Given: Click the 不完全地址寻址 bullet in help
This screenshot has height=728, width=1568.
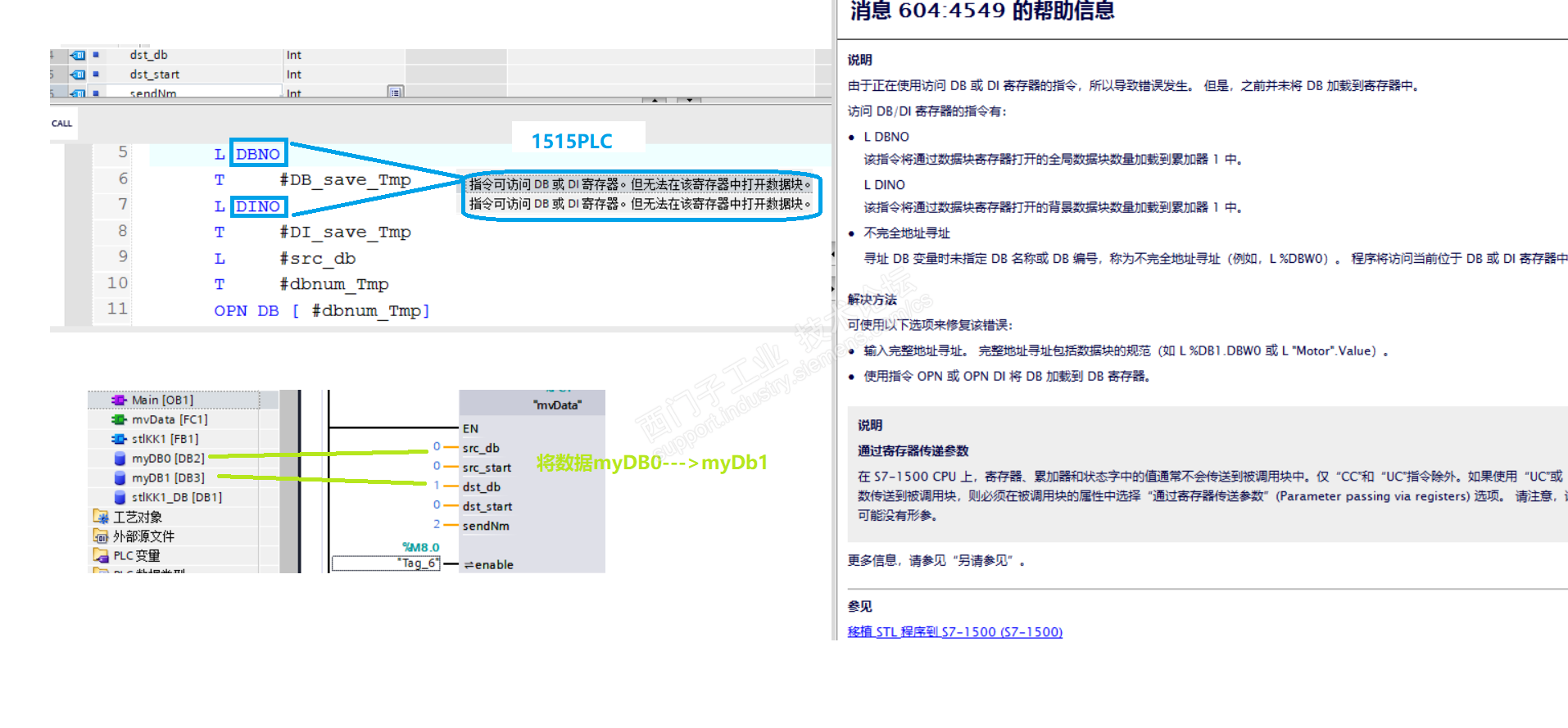Looking at the screenshot, I should (x=907, y=233).
